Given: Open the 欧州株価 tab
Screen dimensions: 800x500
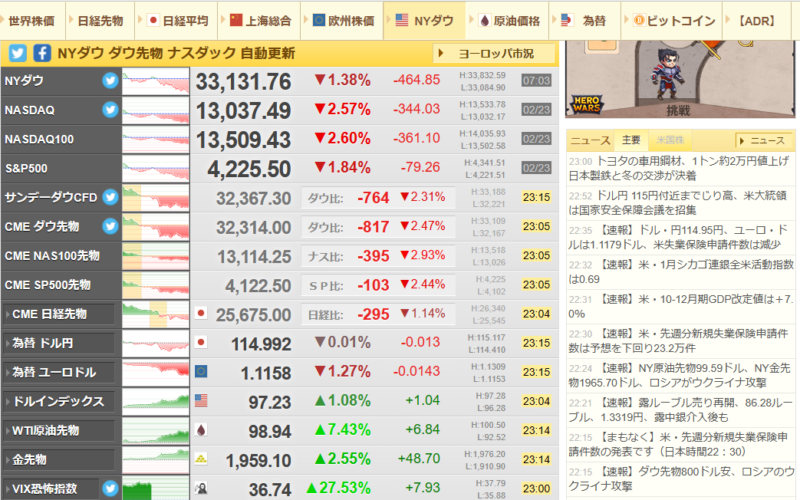Looking at the screenshot, I should point(342,21).
